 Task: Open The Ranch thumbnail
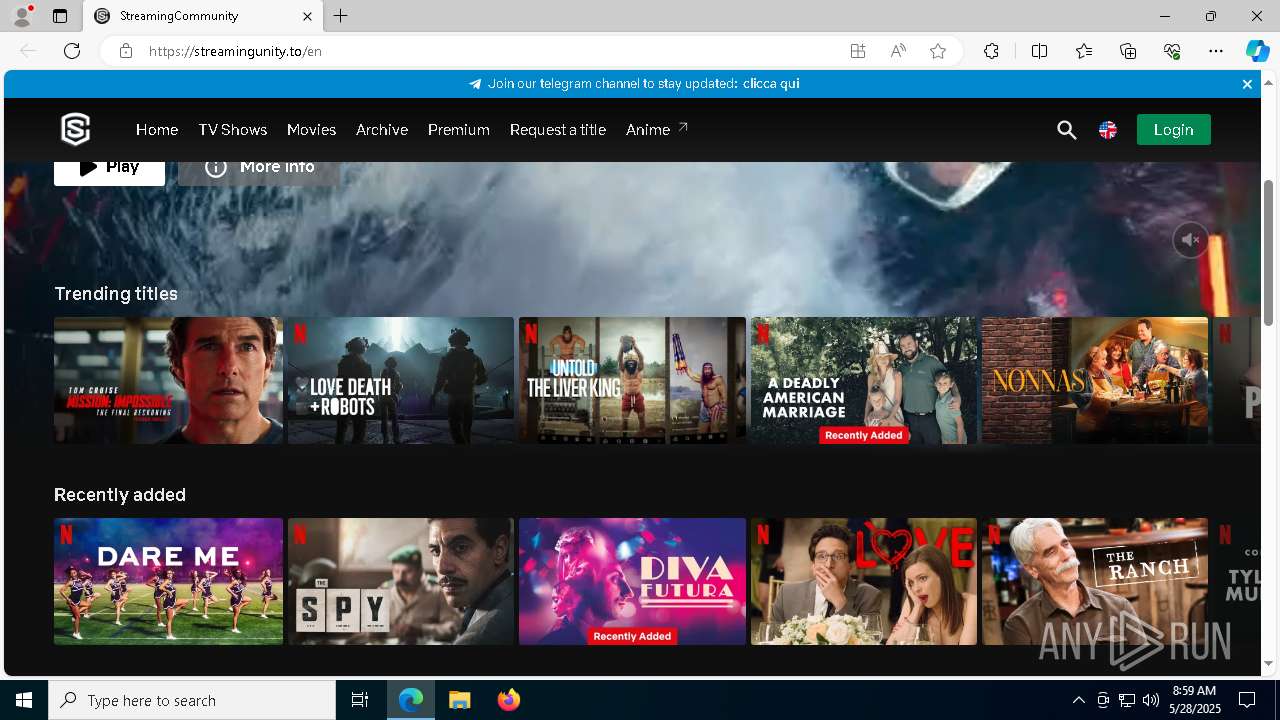(x=1095, y=581)
